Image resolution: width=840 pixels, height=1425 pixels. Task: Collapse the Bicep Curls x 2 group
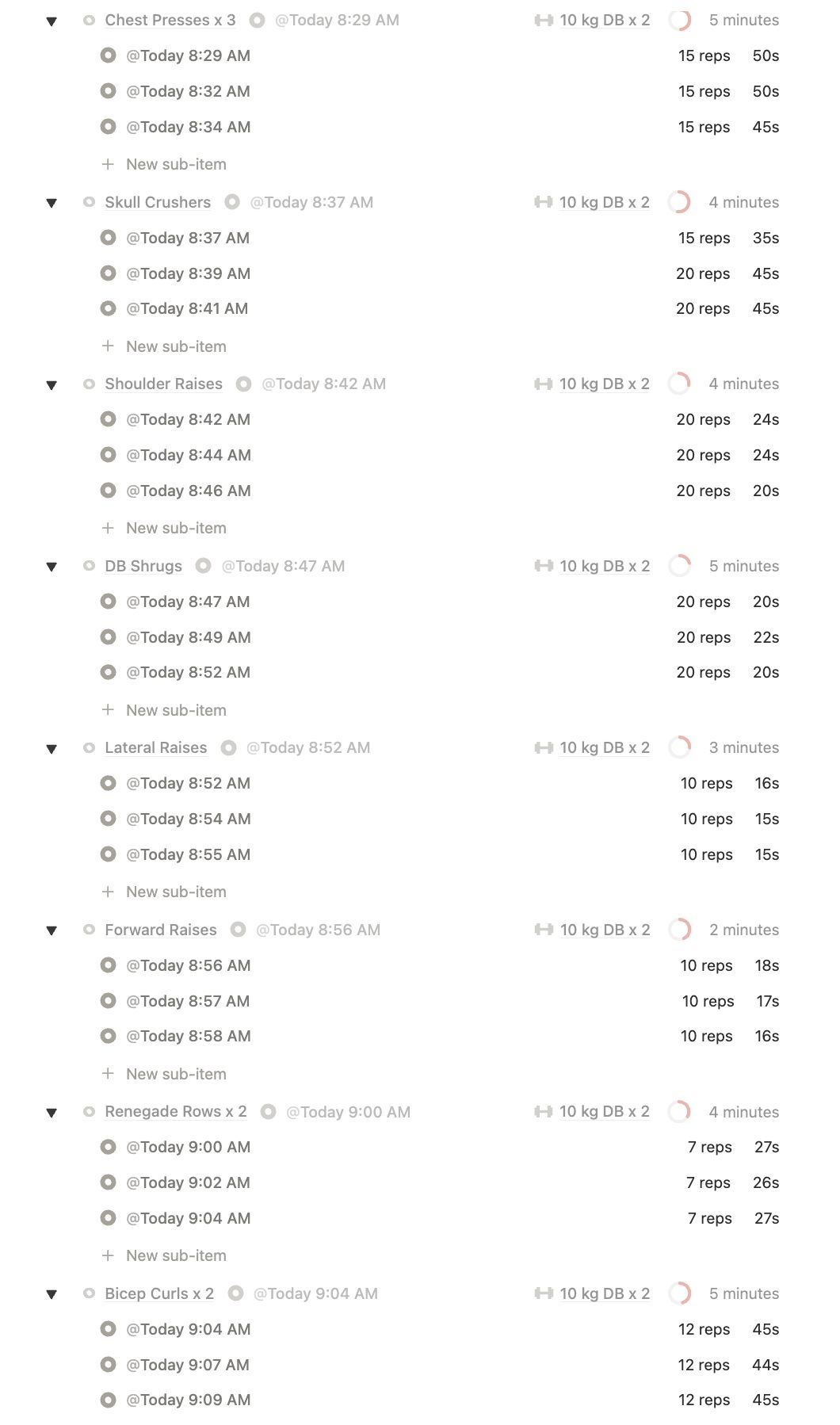[x=52, y=1294]
